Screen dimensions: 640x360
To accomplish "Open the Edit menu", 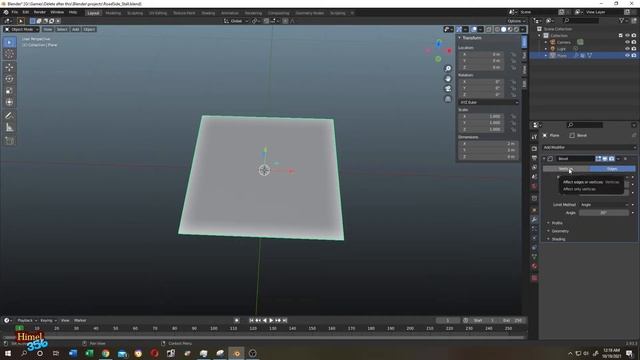I will click(26, 13).
